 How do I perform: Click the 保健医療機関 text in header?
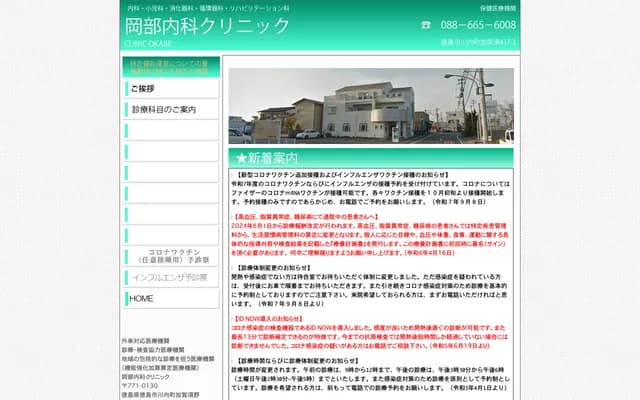[498, 8]
